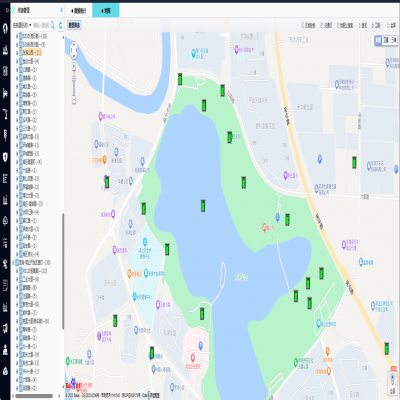Open the search-type dropdown beside the search box
Viewport: 400px width, 400px height.
(x=22, y=25)
